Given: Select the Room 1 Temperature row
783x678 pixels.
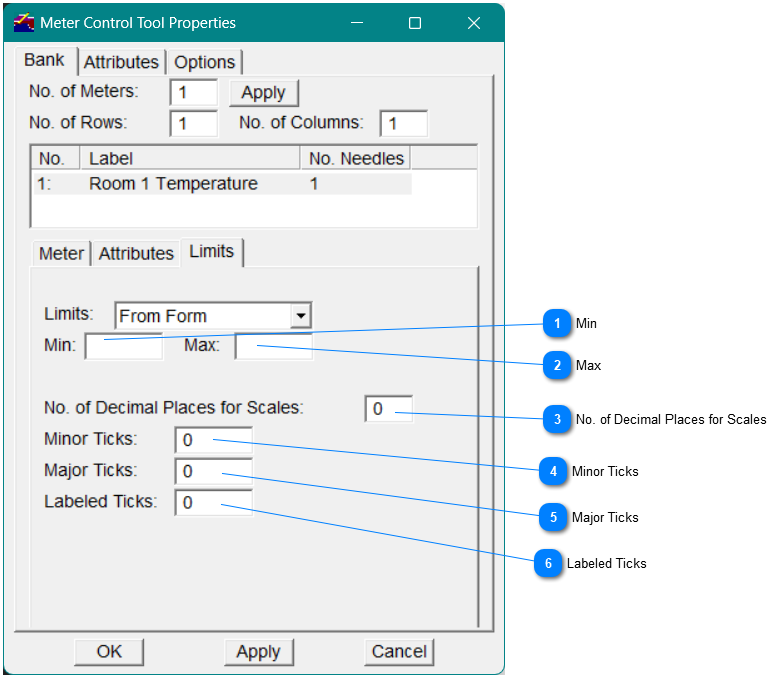Looking at the screenshot, I should (x=222, y=184).
